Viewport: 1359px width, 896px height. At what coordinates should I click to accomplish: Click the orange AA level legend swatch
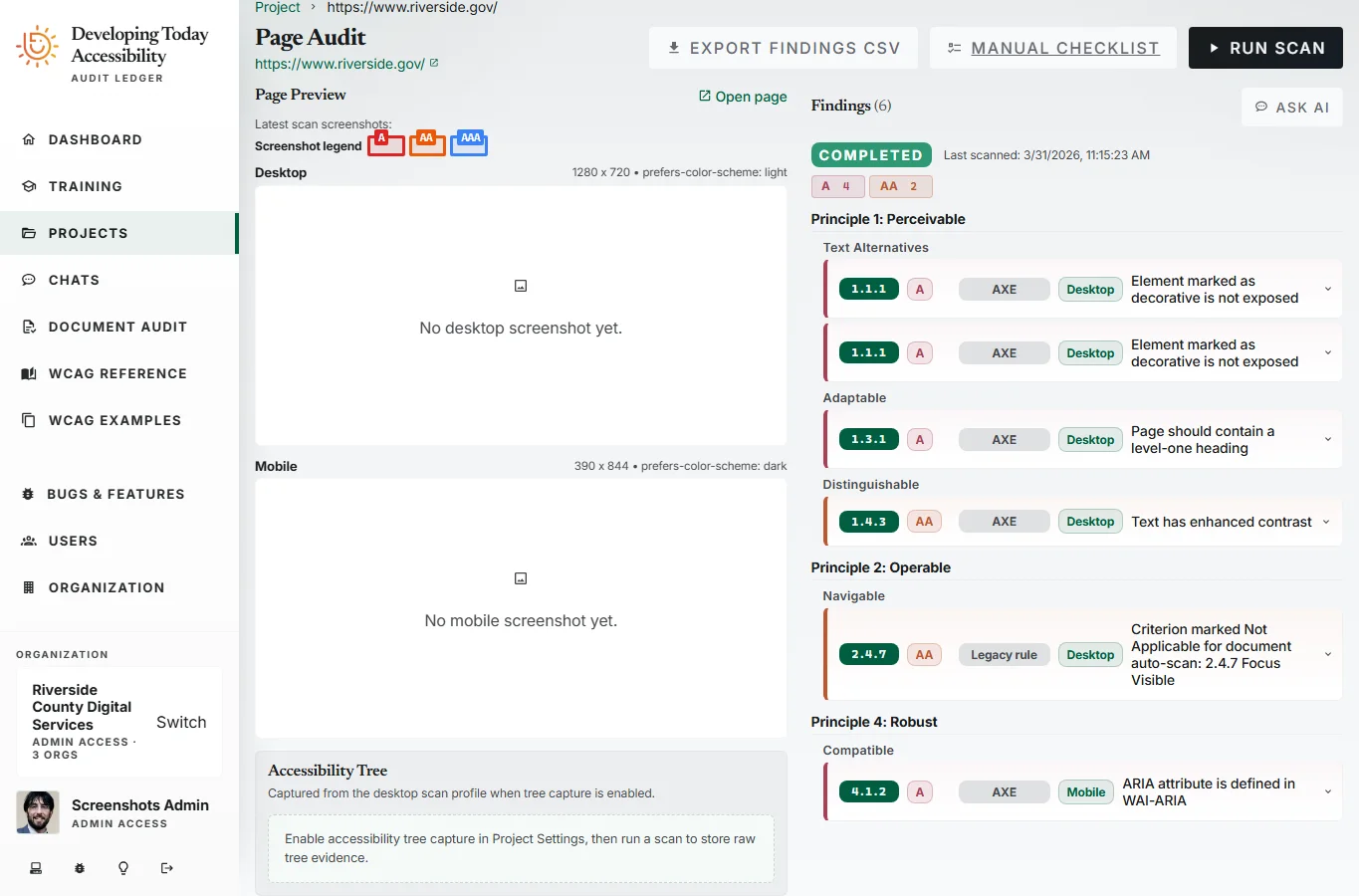pos(427,143)
